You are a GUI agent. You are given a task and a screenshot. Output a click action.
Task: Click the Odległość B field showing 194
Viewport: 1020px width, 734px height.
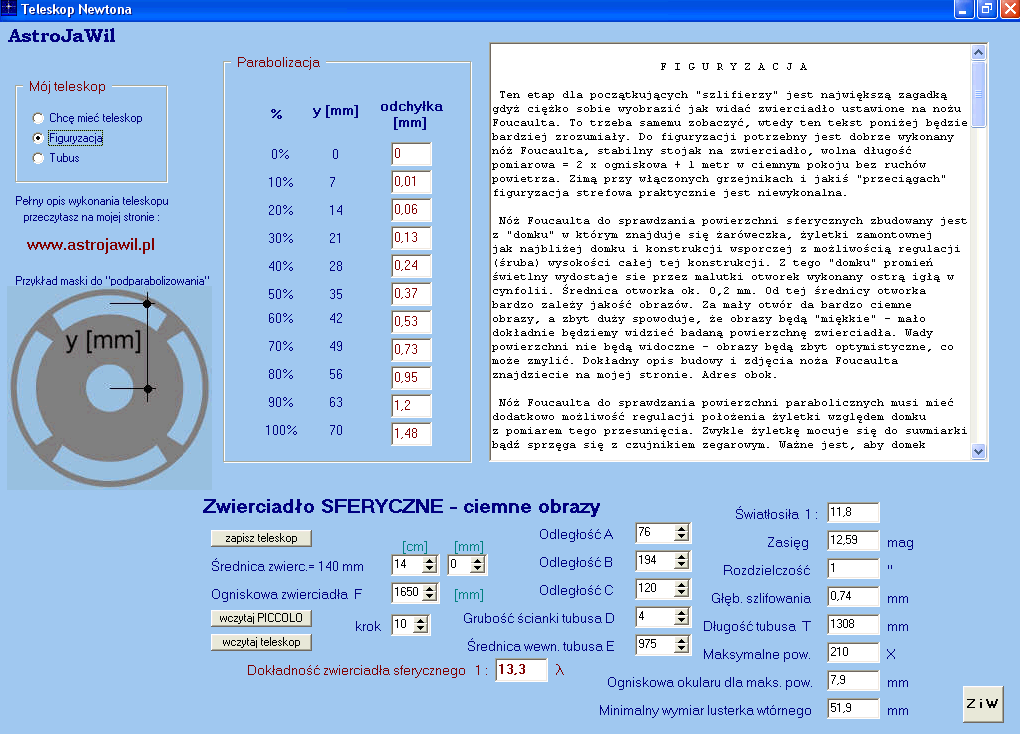click(x=655, y=560)
